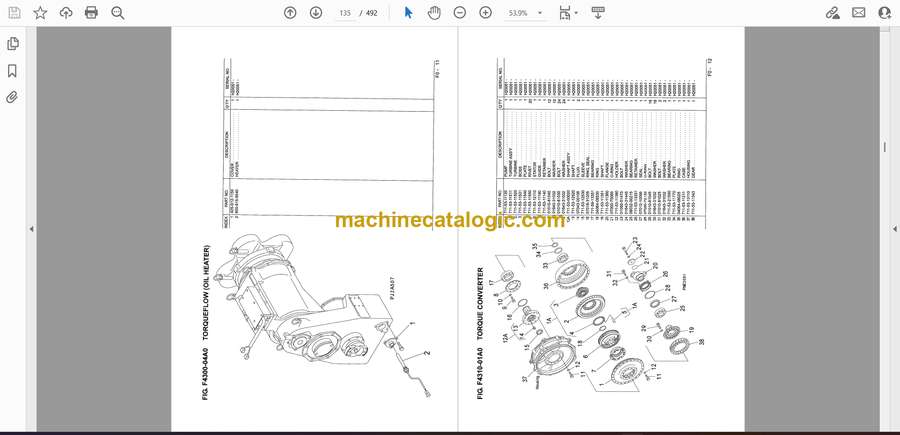This screenshot has height=435, width=900.
Task: Edit the page number field showing 135
Action: [345, 13]
